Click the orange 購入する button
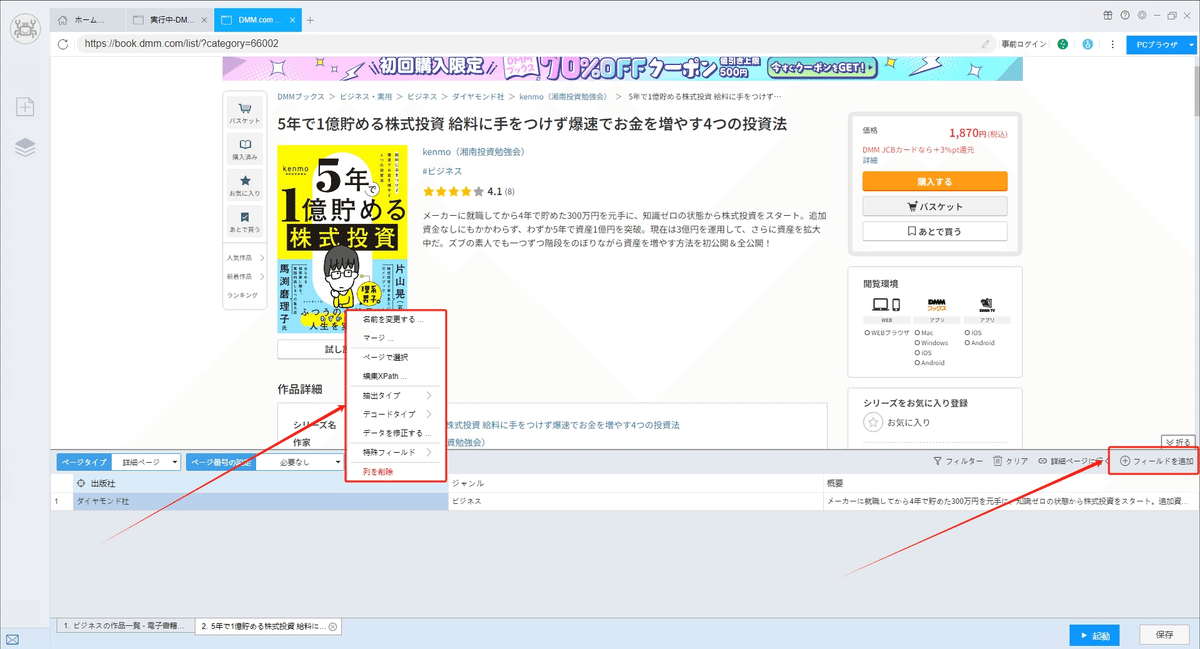 (934, 181)
